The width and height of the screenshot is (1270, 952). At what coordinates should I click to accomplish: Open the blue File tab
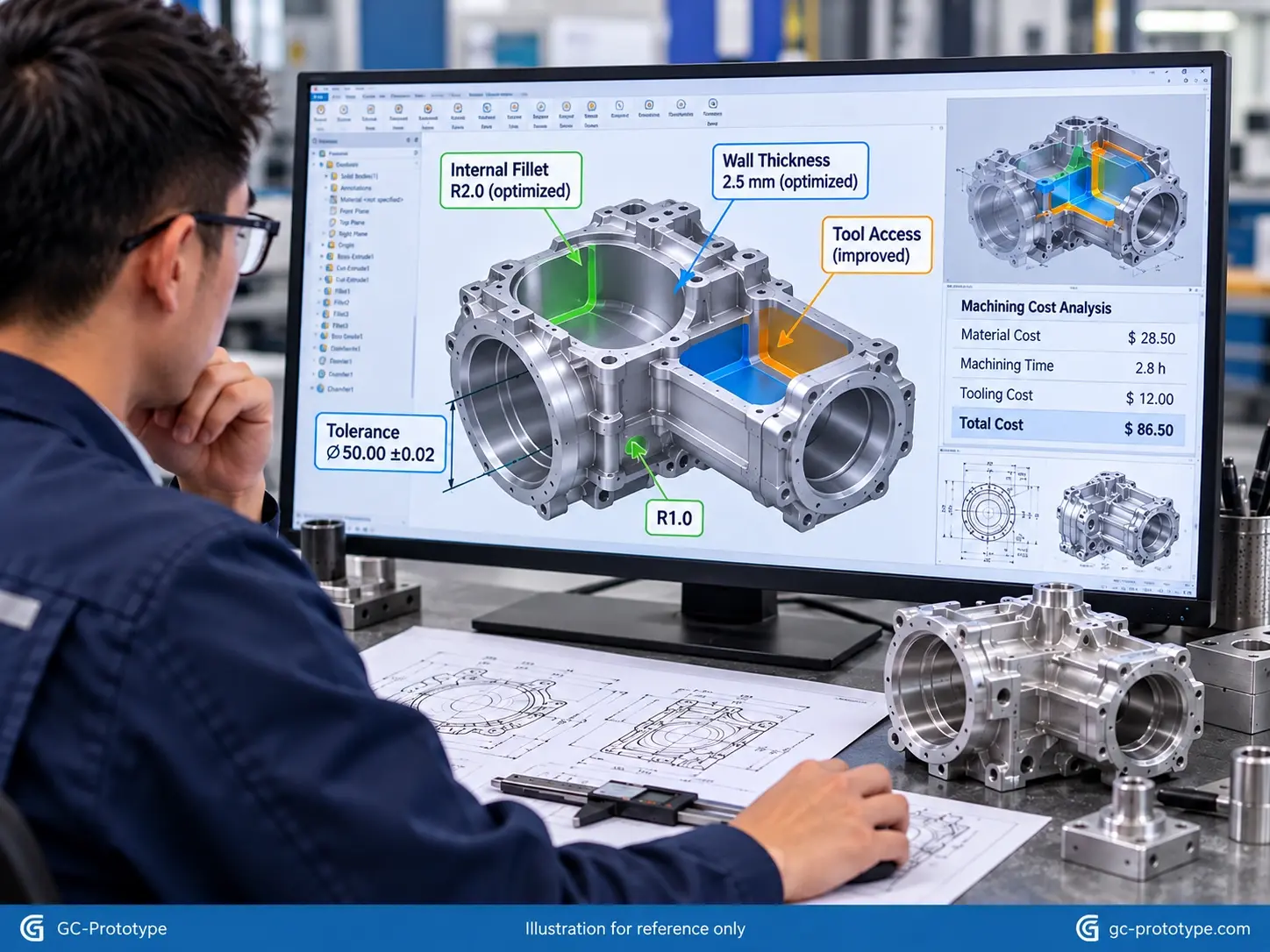[x=317, y=96]
